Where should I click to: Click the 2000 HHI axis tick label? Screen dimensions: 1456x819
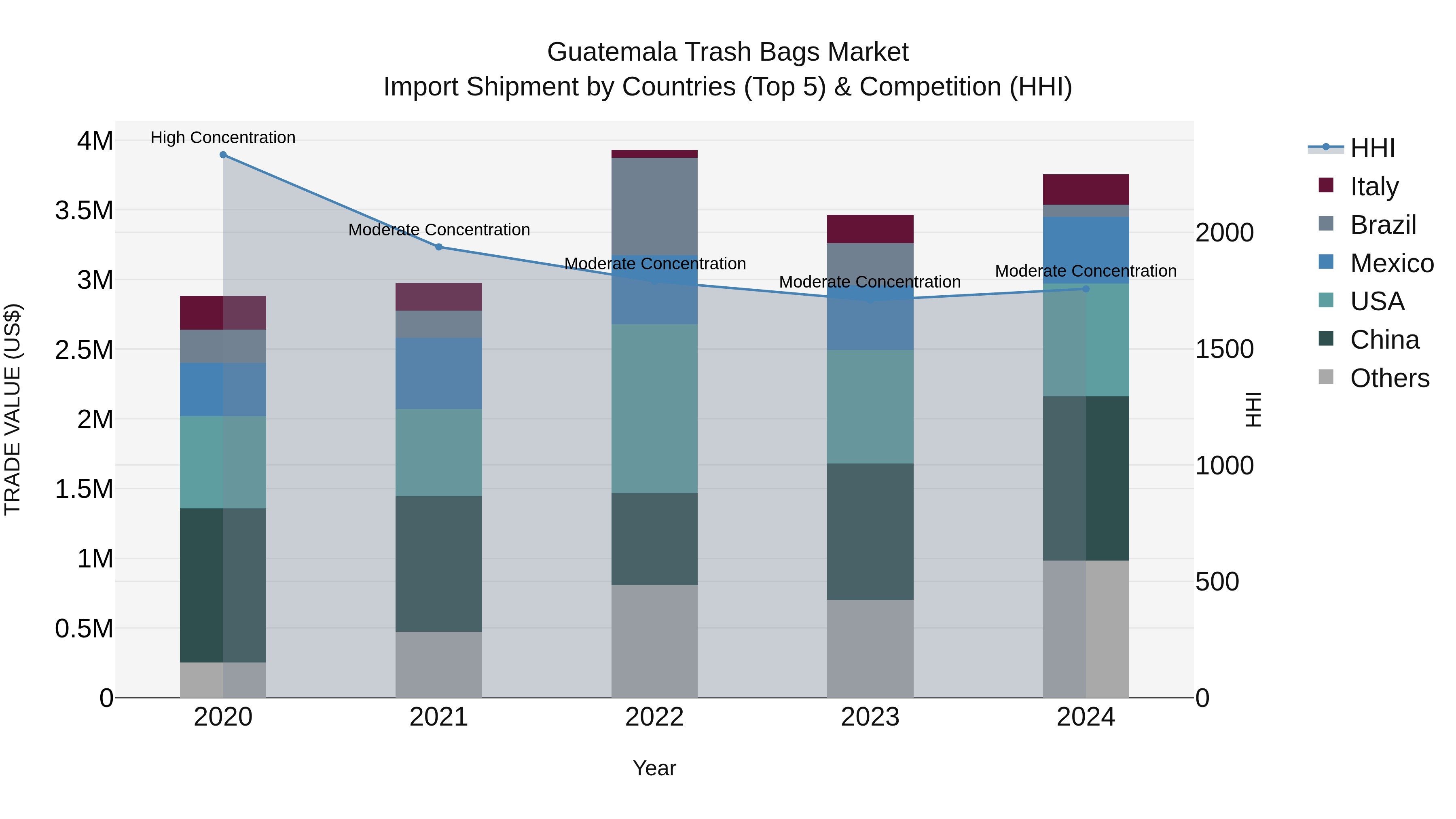1225,232
